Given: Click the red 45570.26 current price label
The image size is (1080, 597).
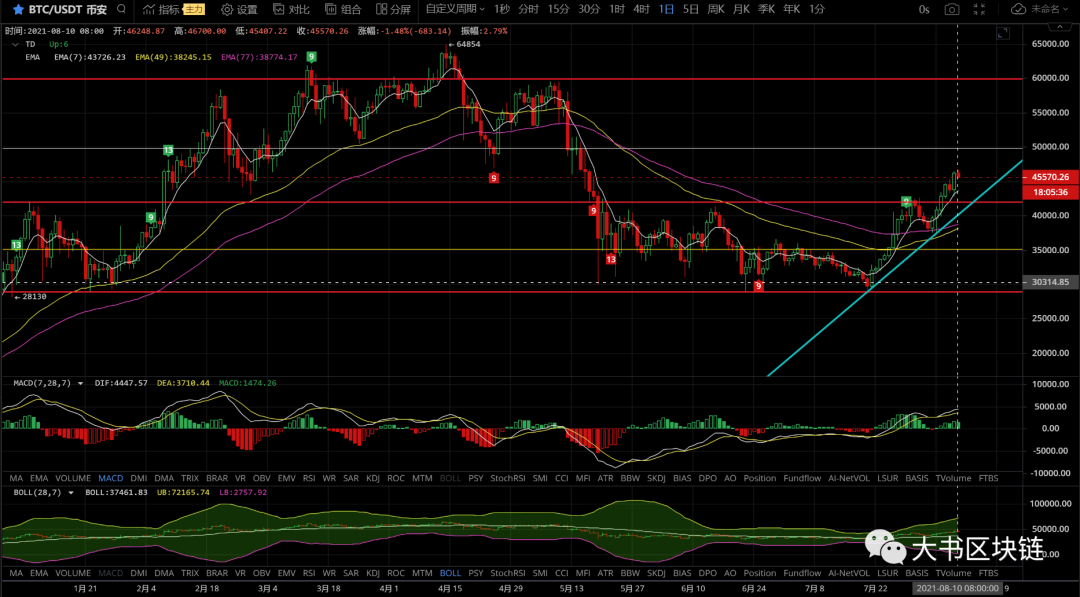Looking at the screenshot, I should [x=1050, y=177].
